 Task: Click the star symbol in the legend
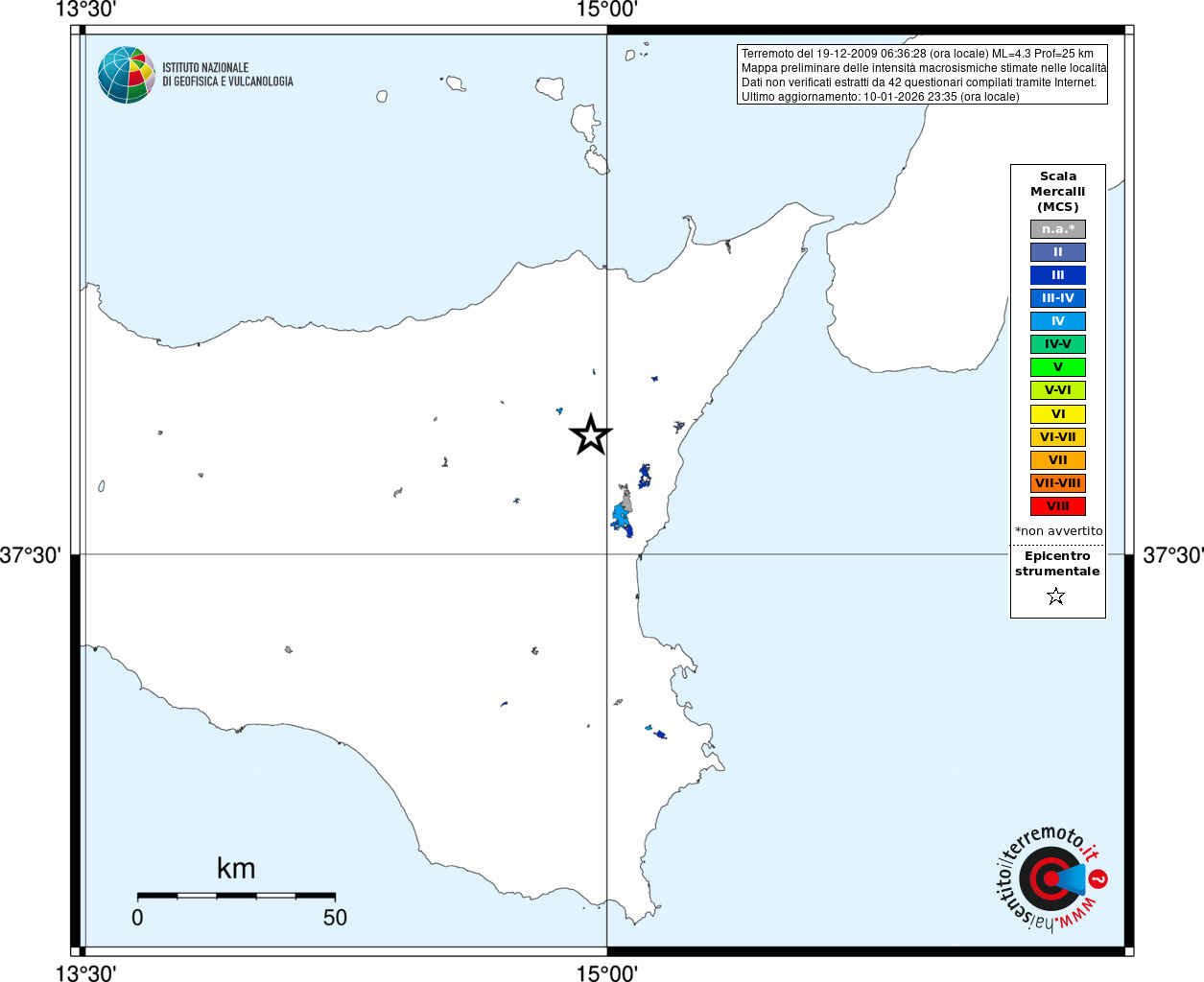pos(1056,596)
